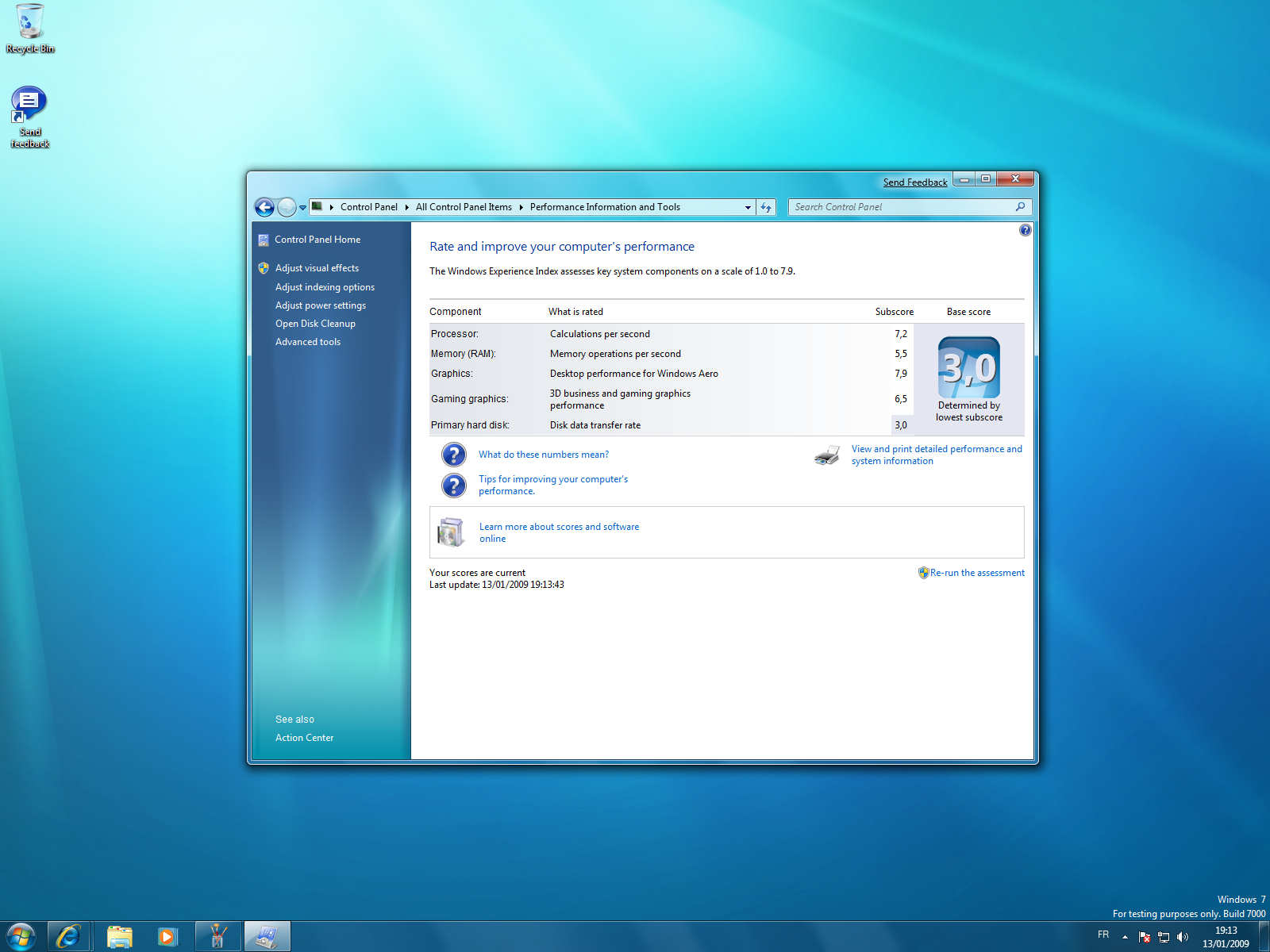Screen dimensions: 1270x952
Task: Select Primary hard disk subscore 3,0
Action: 901,425
